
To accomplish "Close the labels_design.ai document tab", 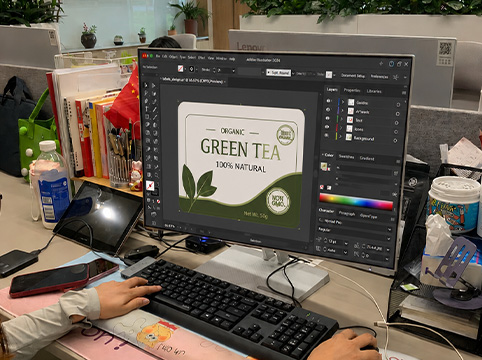I will [x=225, y=82].
